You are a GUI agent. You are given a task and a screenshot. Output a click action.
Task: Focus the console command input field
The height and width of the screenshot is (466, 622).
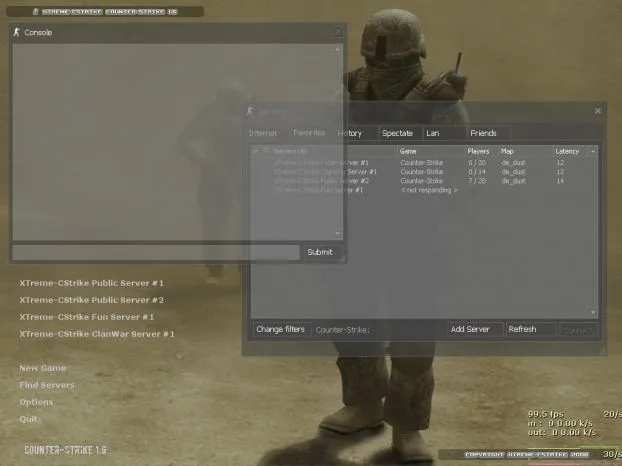coord(155,252)
